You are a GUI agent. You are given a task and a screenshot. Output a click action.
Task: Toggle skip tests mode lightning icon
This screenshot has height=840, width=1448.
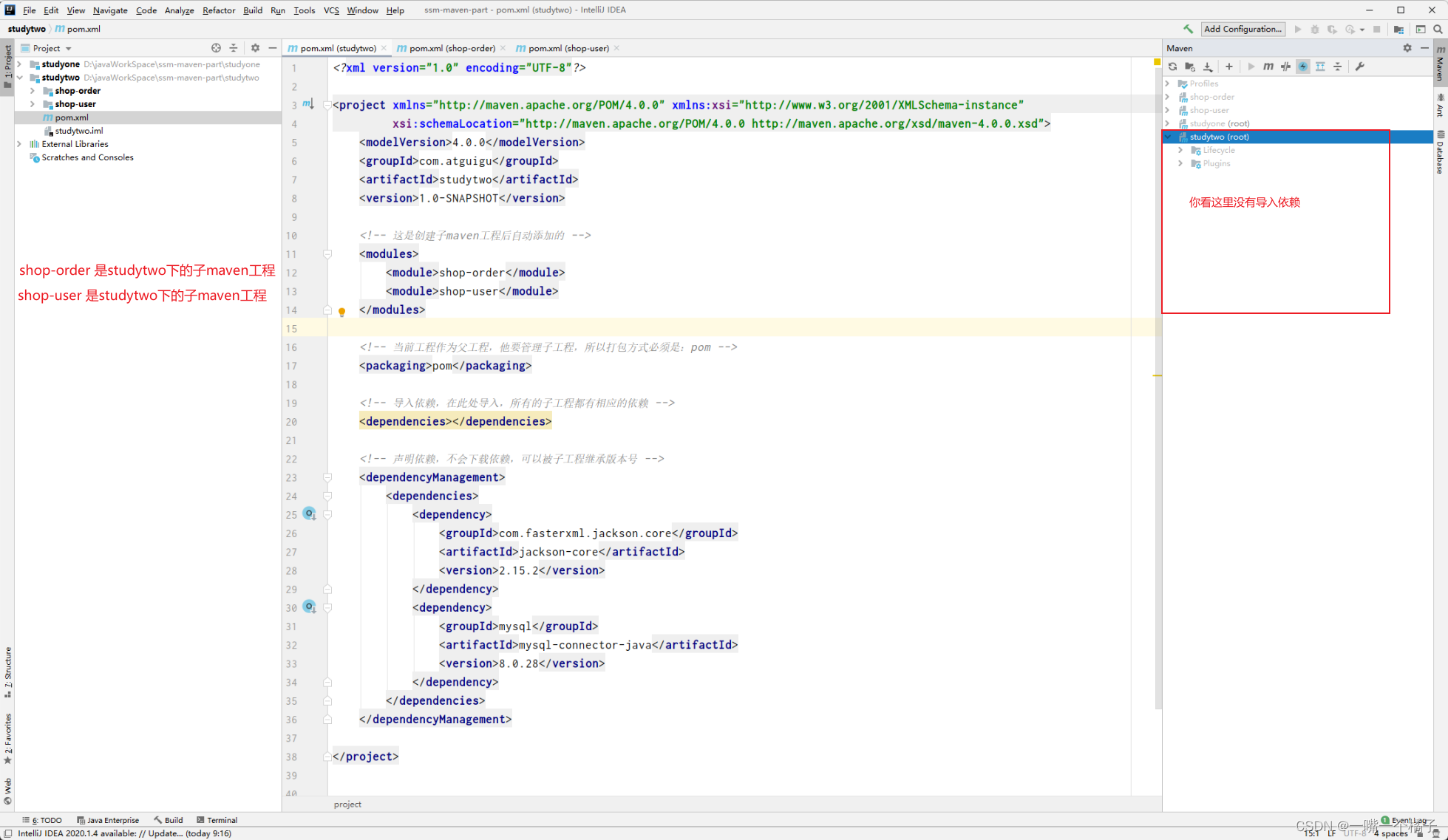1303,66
